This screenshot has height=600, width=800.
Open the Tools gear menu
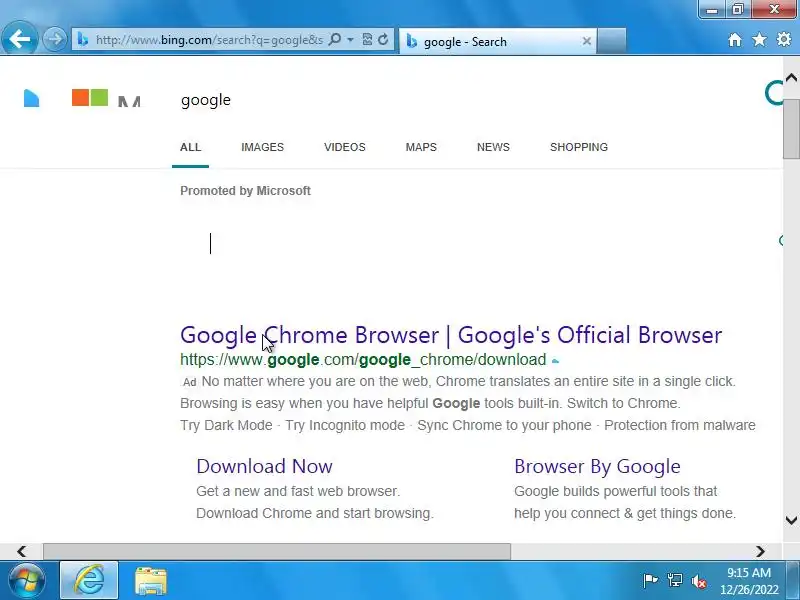(784, 40)
